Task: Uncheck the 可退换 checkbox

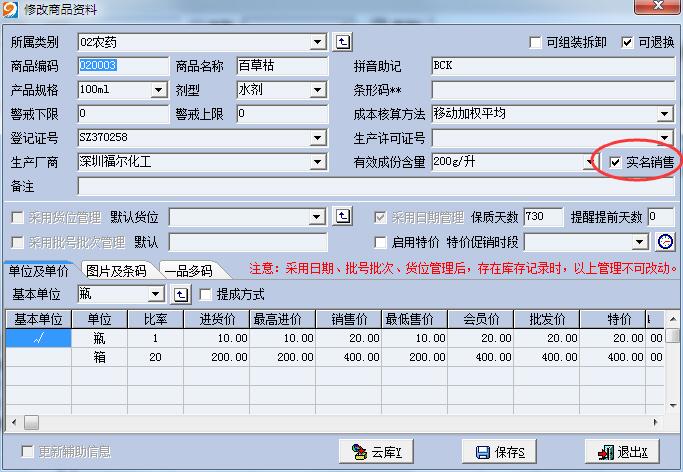Action: coord(628,43)
